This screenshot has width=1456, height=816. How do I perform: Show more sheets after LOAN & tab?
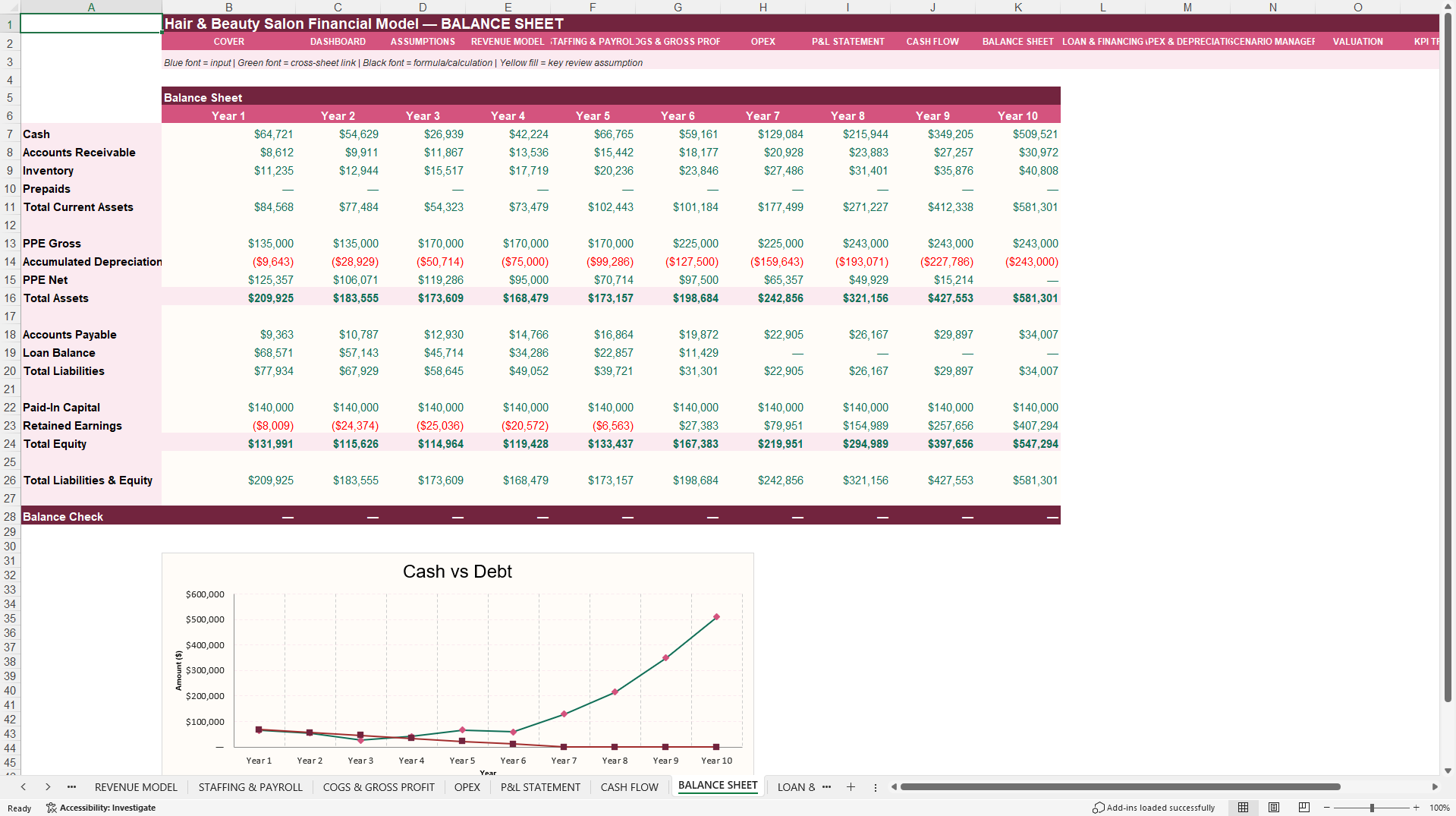point(826,787)
